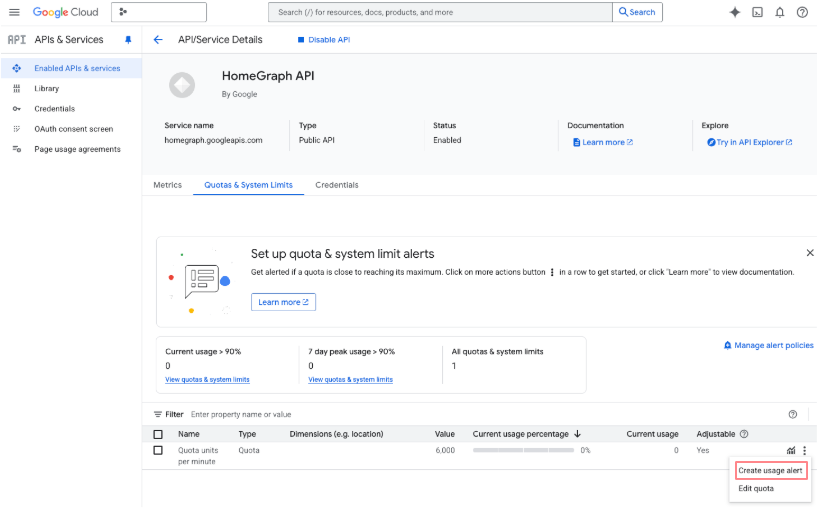Toggle the select-all checkbox in table header
Image resolution: width=817 pixels, height=508 pixels.
click(x=158, y=434)
